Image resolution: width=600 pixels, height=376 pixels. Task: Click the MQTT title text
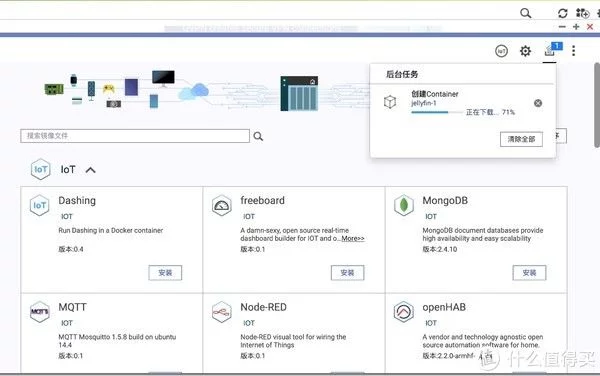[x=72, y=307]
